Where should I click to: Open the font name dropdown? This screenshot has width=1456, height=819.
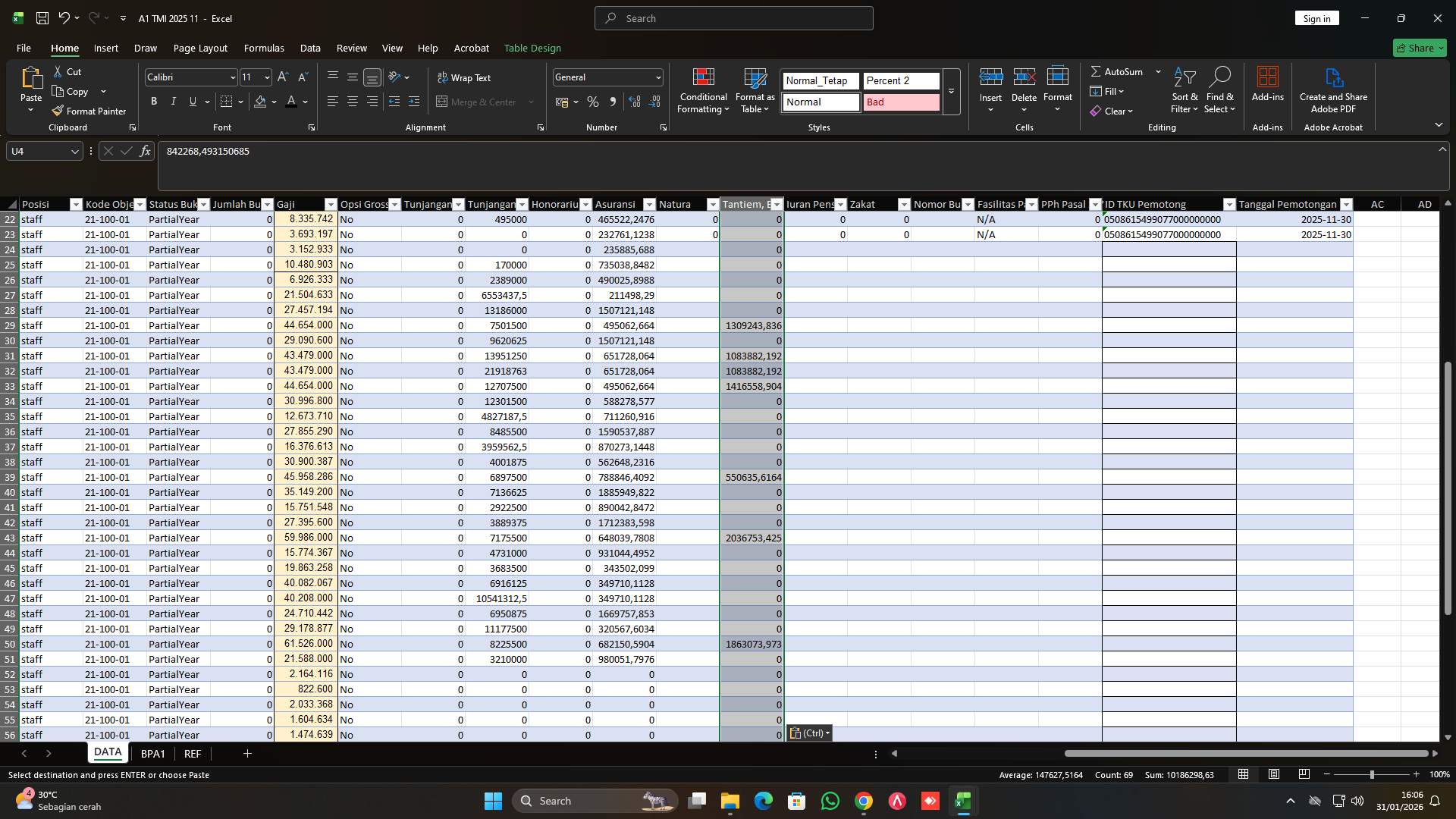pos(232,77)
